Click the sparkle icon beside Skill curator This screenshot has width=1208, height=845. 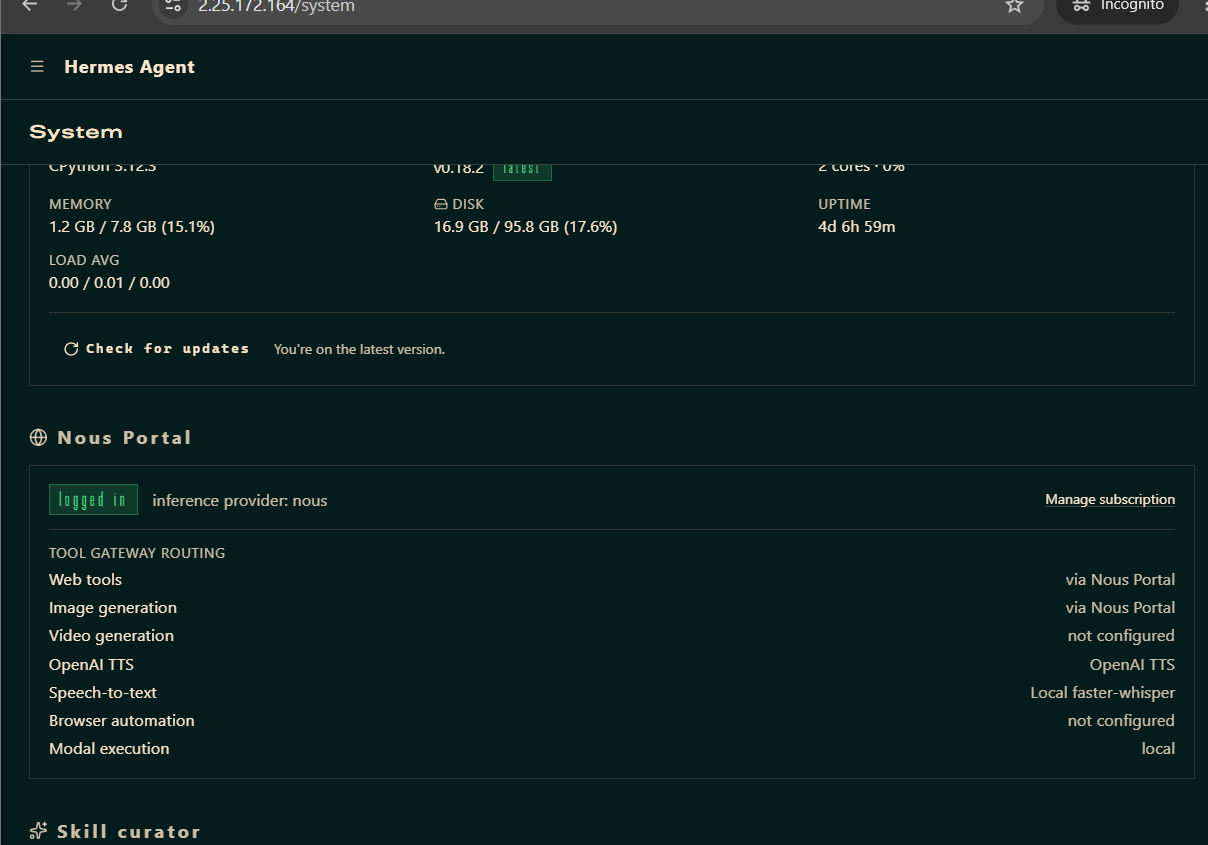[38, 831]
